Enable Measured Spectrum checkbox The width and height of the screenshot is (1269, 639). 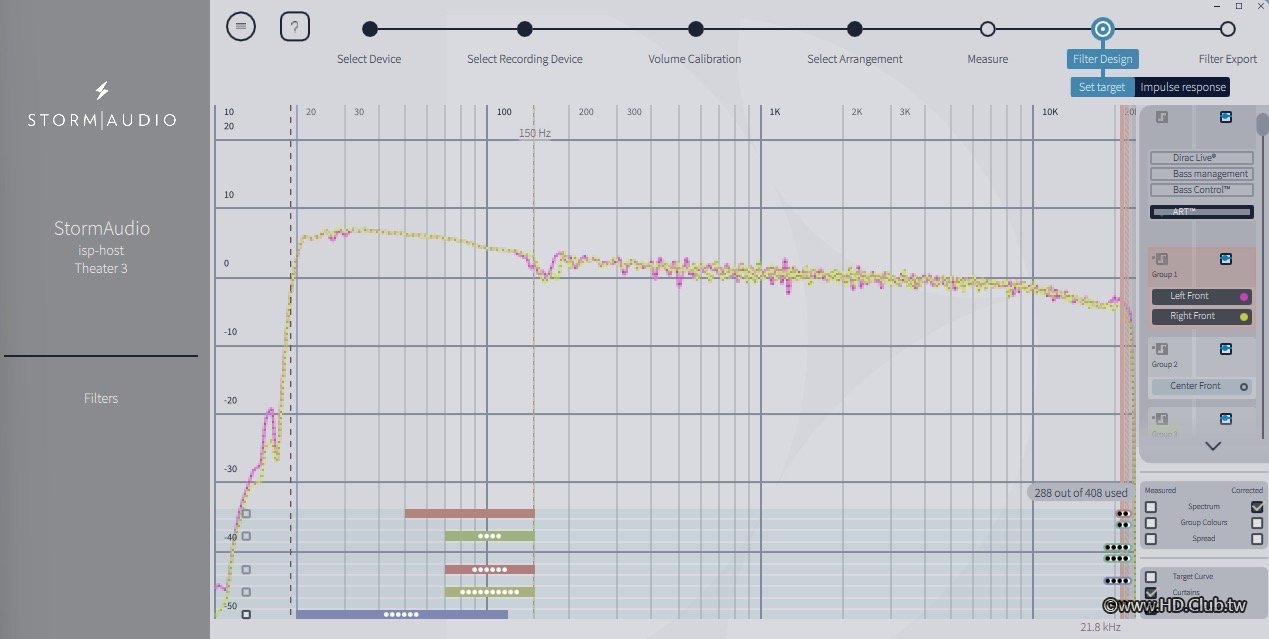(1151, 507)
